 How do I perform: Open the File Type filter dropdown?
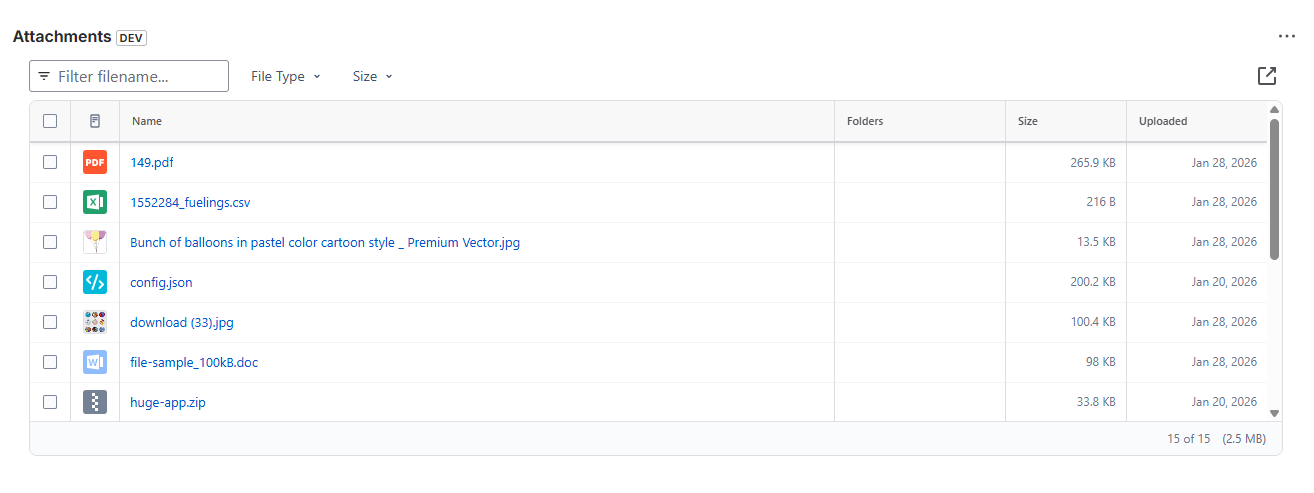286,76
